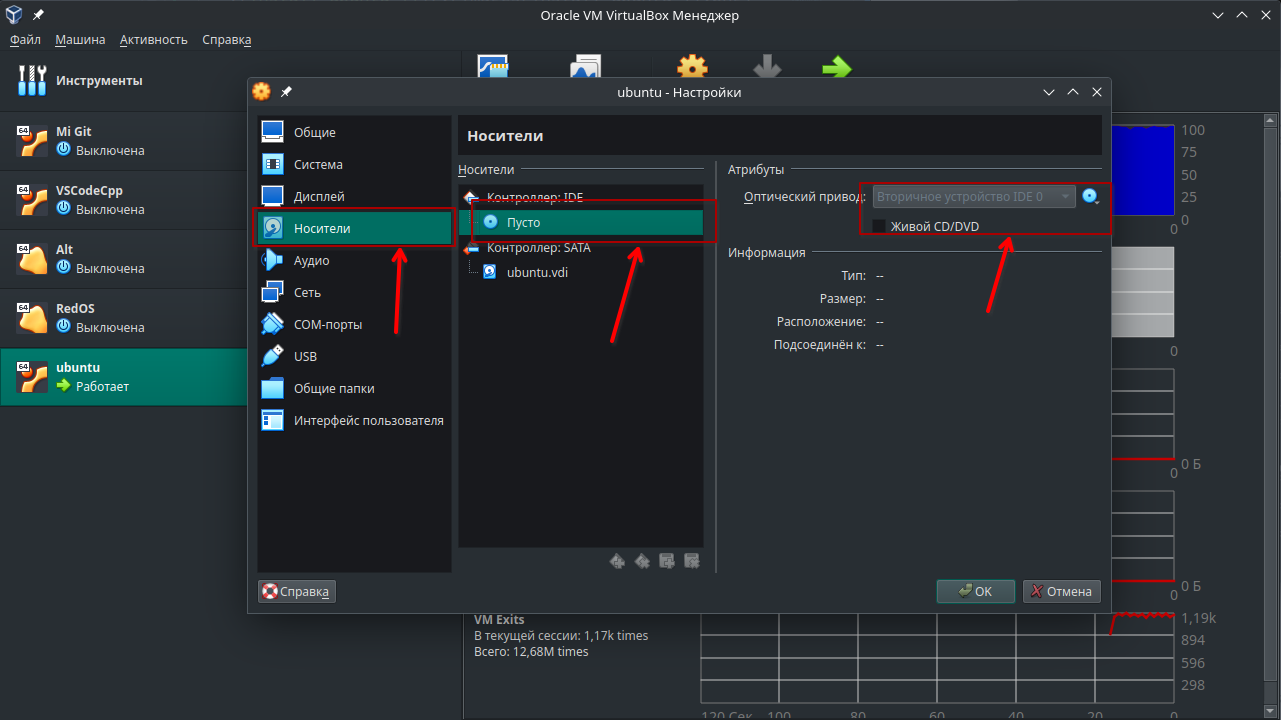Open the Активность menu
Viewport: 1281px width, 720px height.
tap(153, 40)
